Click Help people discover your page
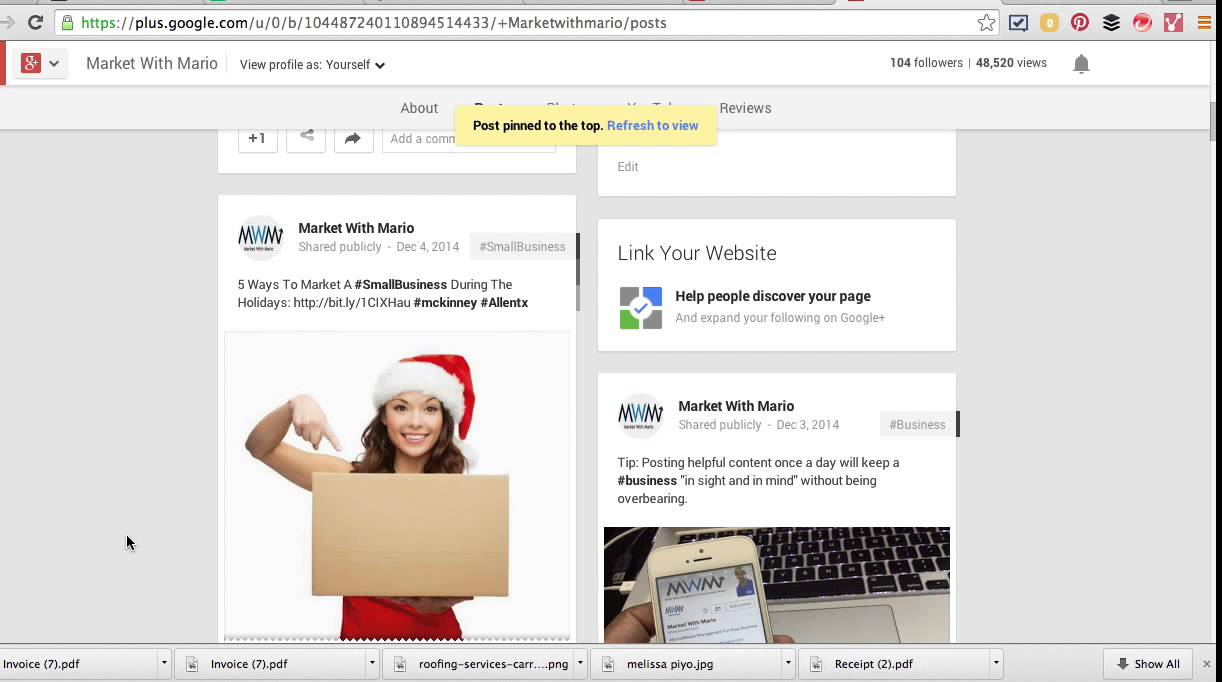This screenshot has width=1222, height=682. [x=773, y=296]
